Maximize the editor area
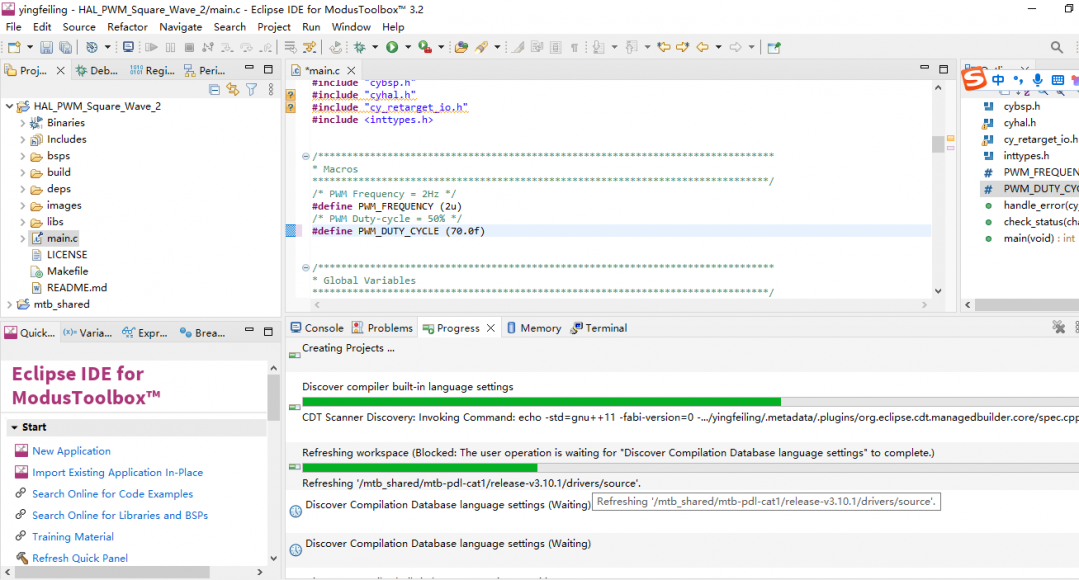The image size is (1079, 580). [943, 68]
